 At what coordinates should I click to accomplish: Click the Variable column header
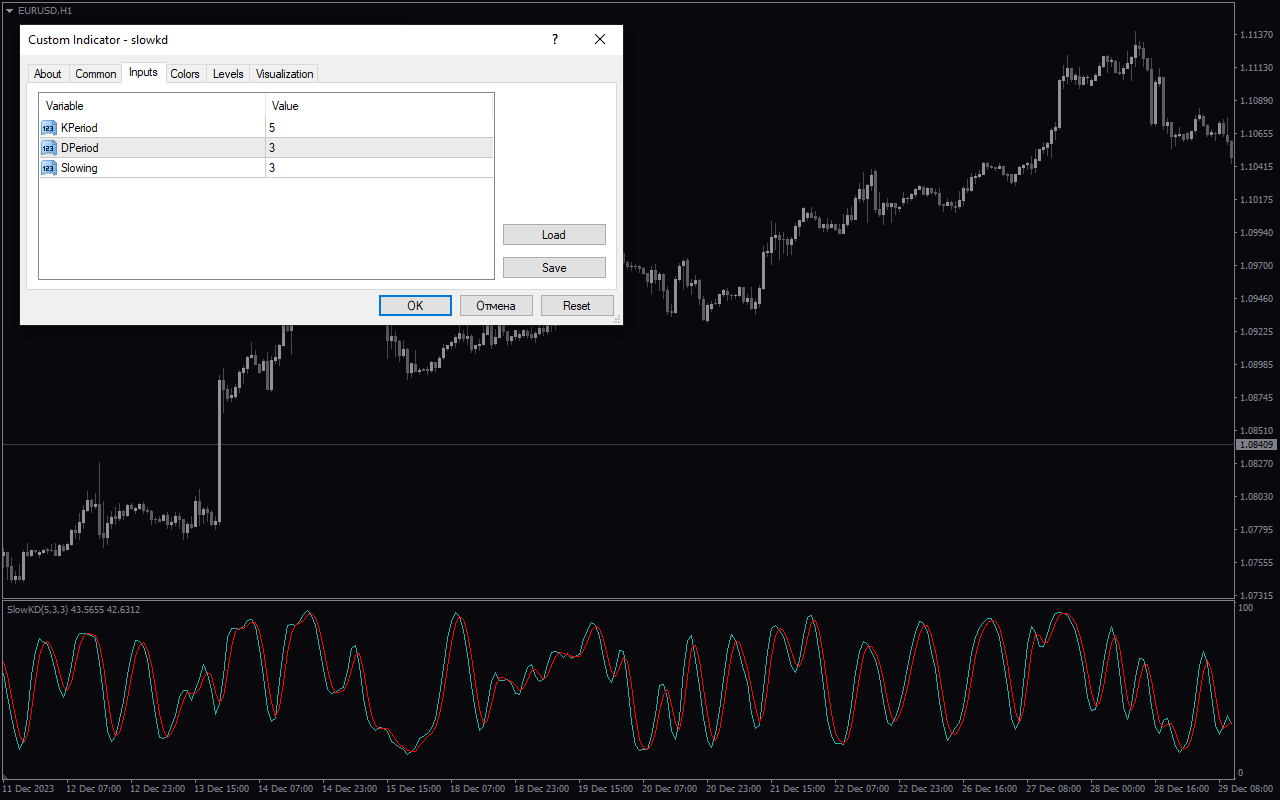(152, 106)
